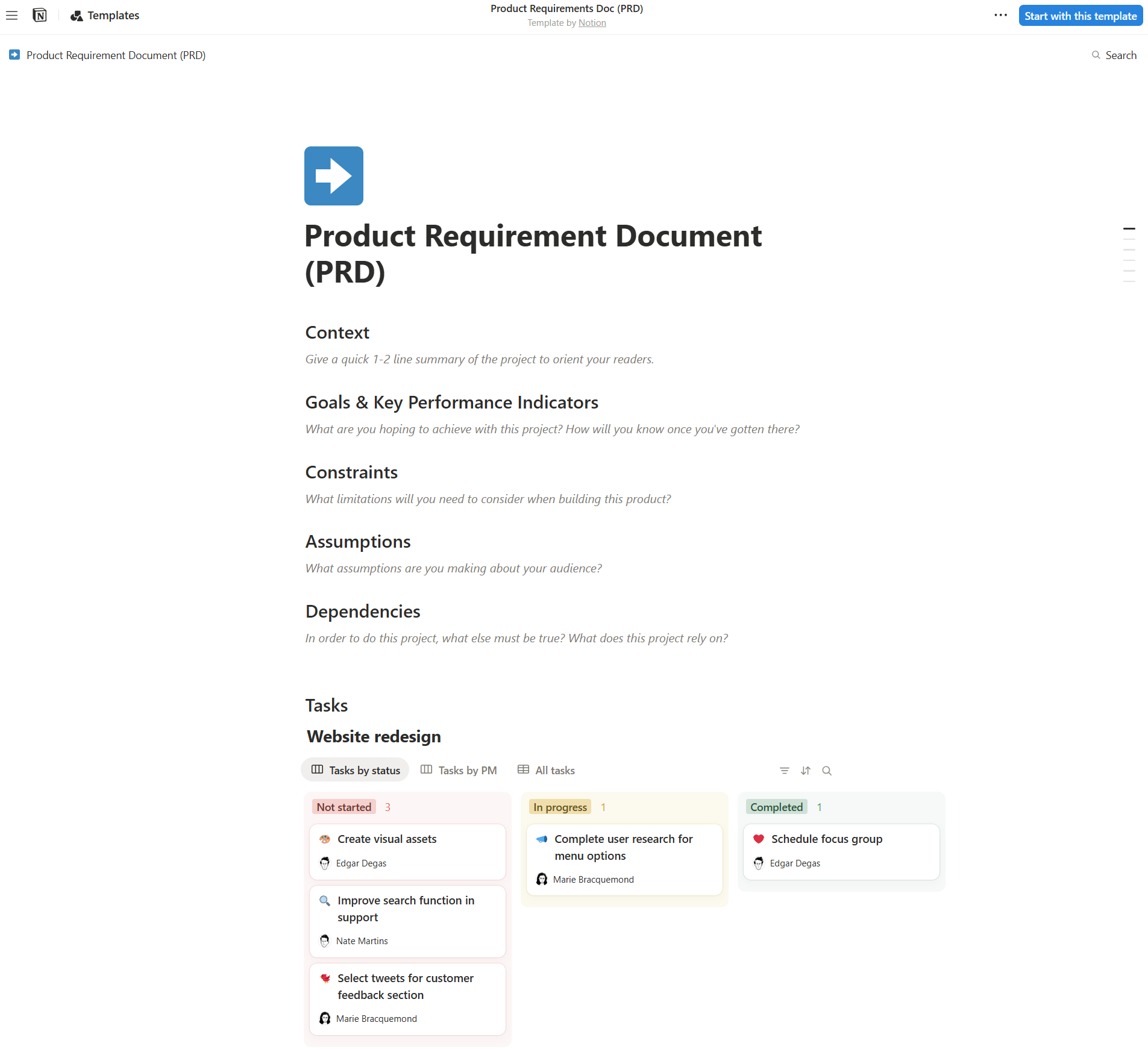Click the sort arrows icon
Screen dimensions: 1148x1049
click(806, 771)
